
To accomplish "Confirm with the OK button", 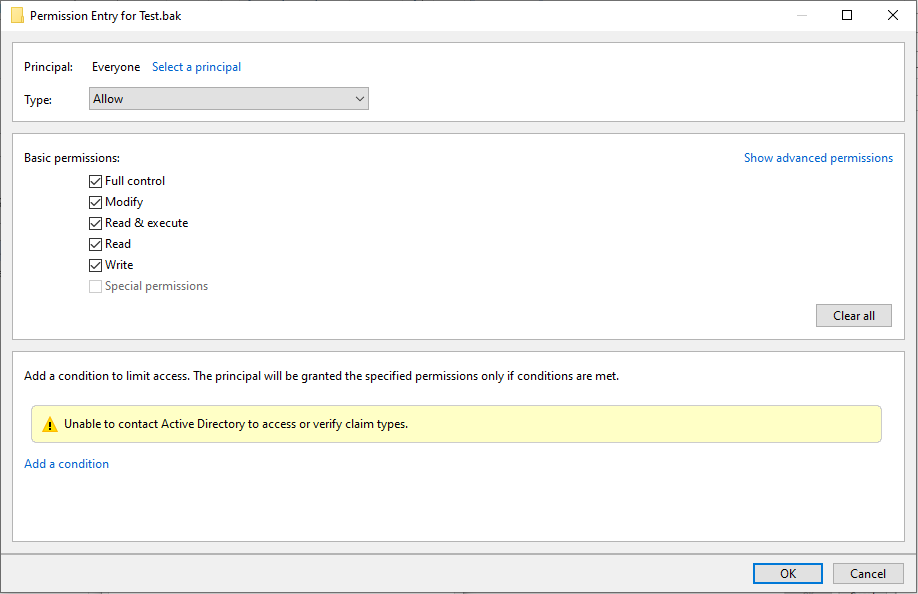I will [x=788, y=573].
